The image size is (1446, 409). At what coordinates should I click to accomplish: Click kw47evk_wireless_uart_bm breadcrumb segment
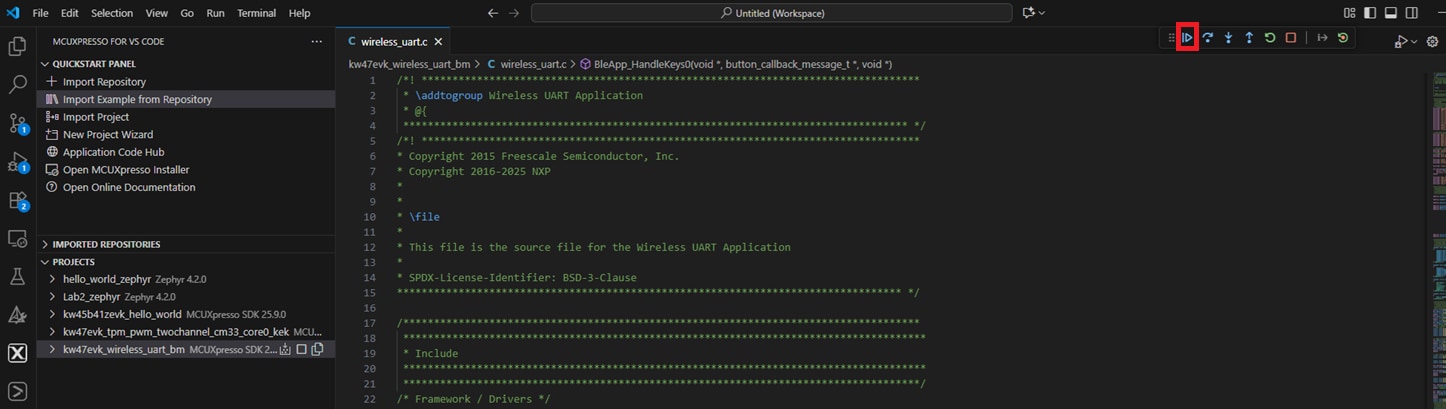click(x=409, y=64)
